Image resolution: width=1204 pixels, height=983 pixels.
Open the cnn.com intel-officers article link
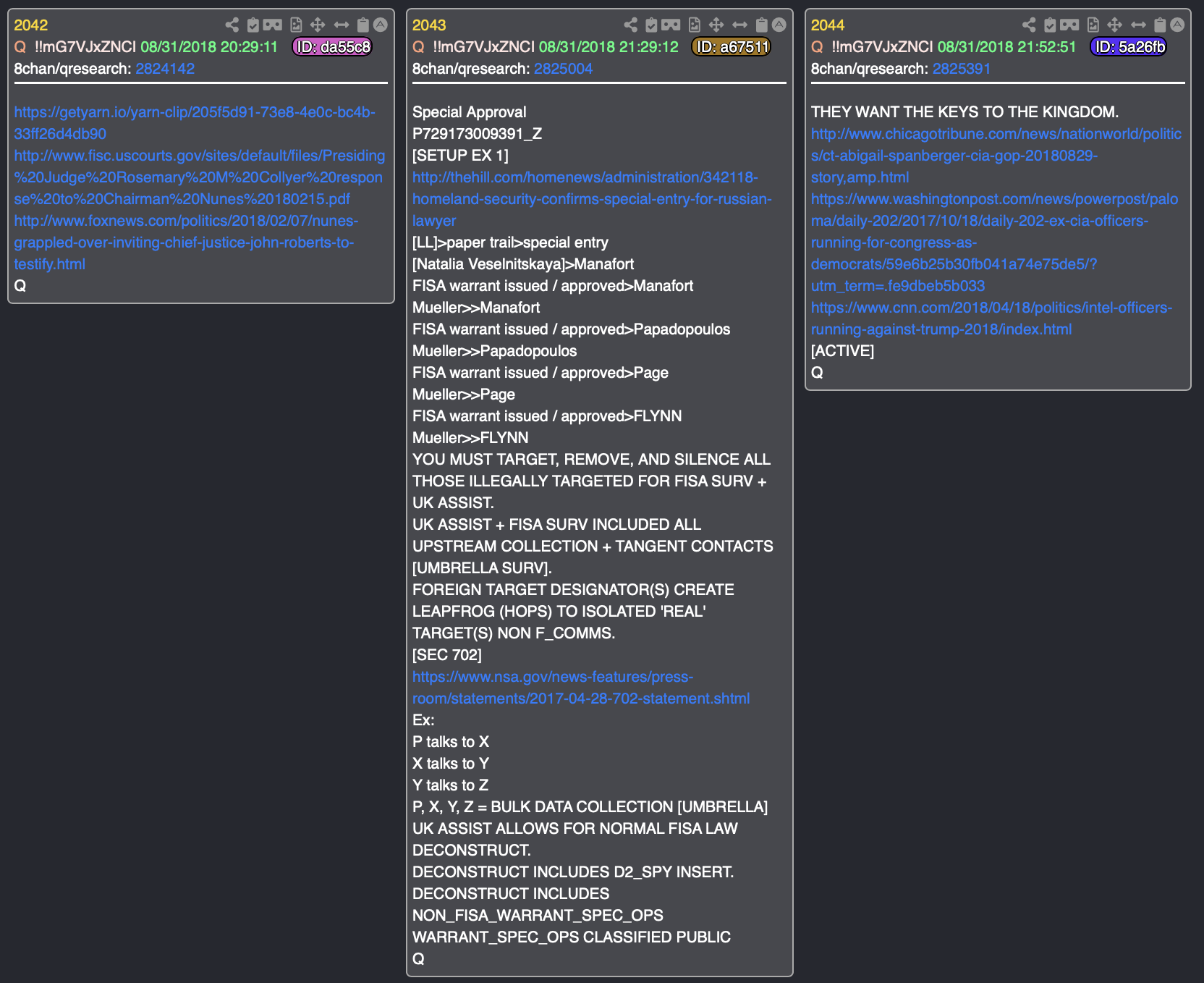tap(992, 318)
